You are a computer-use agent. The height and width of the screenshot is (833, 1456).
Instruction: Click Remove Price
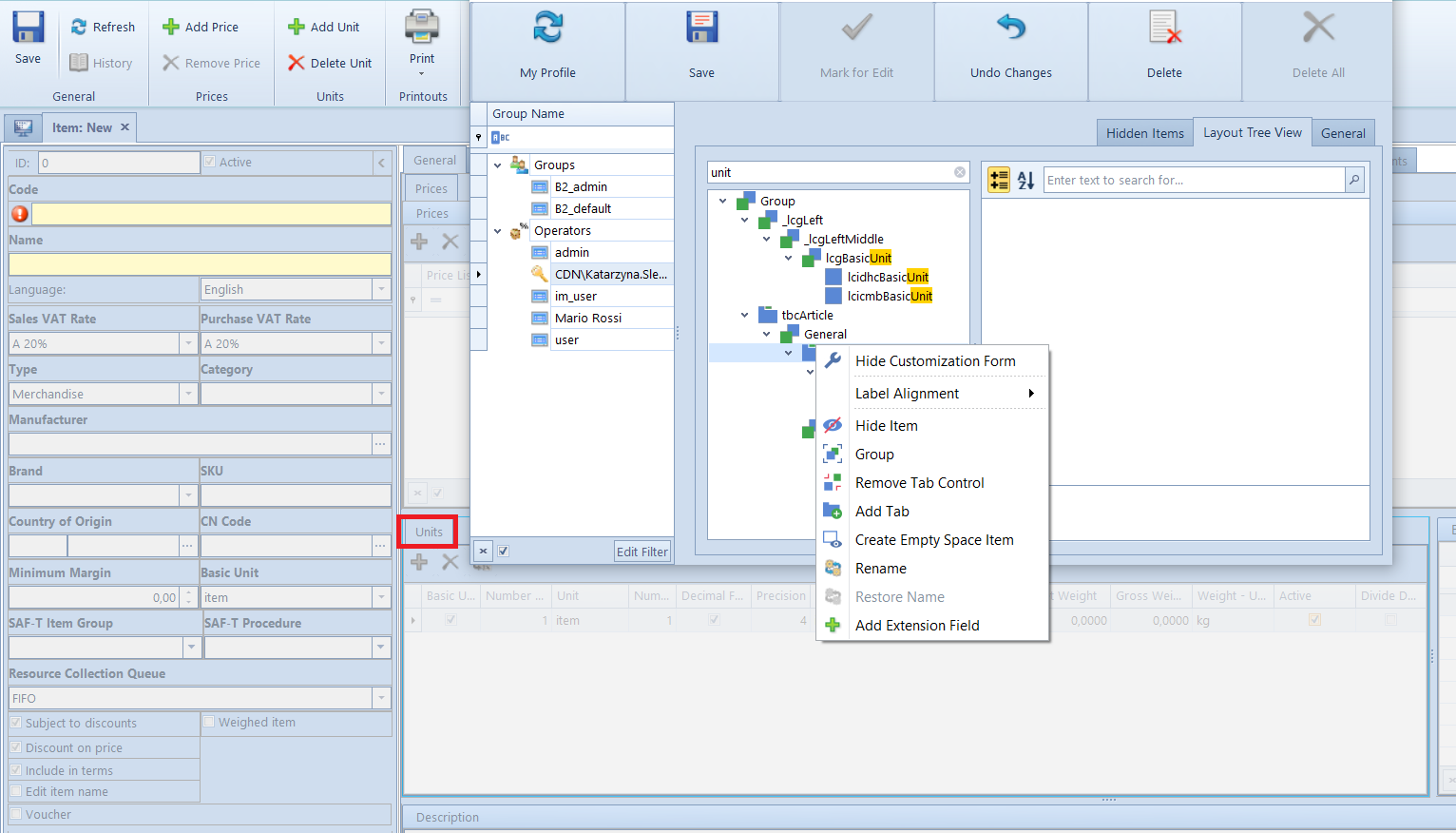[211, 63]
